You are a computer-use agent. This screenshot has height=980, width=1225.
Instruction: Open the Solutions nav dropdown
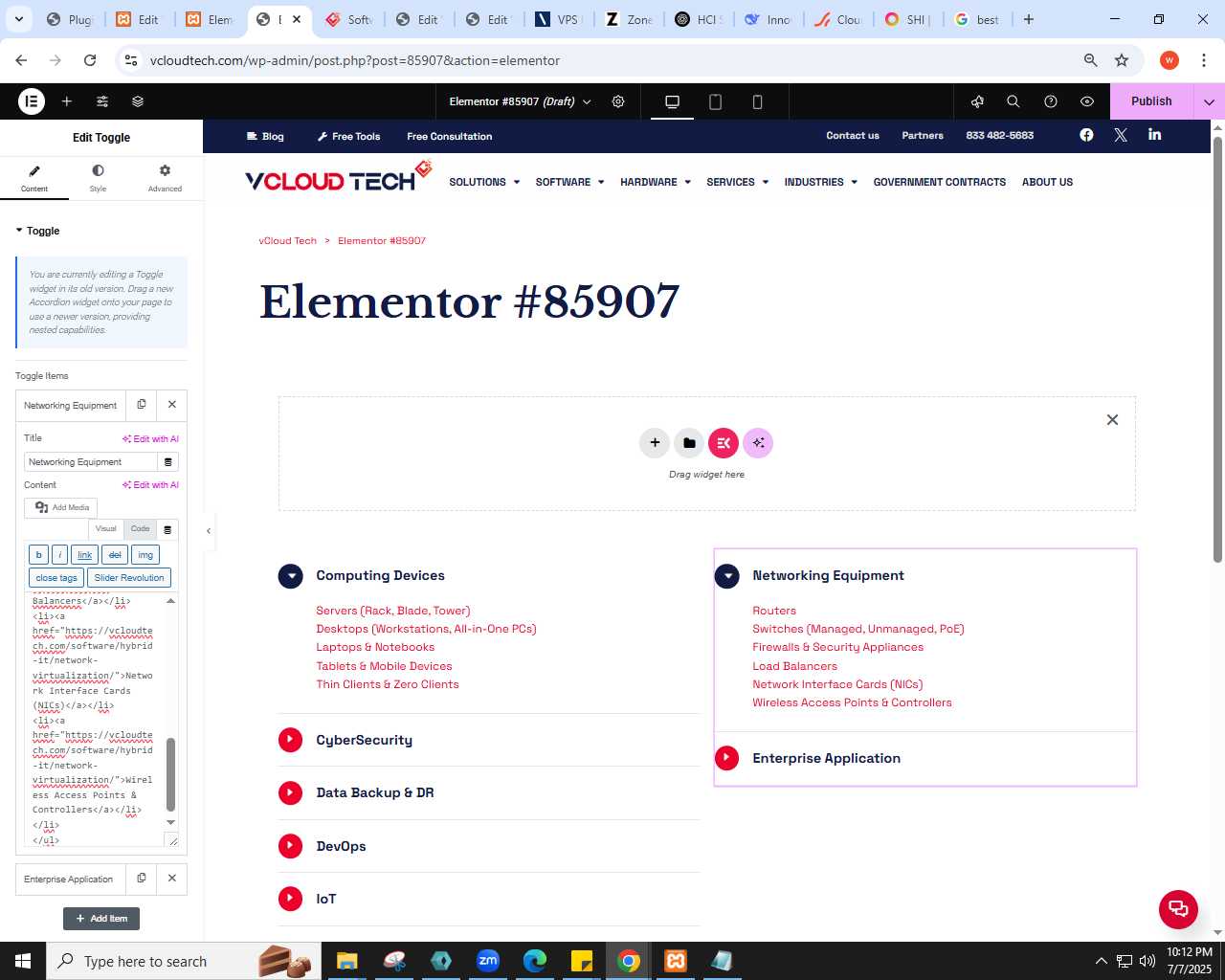pyautogui.click(x=484, y=182)
